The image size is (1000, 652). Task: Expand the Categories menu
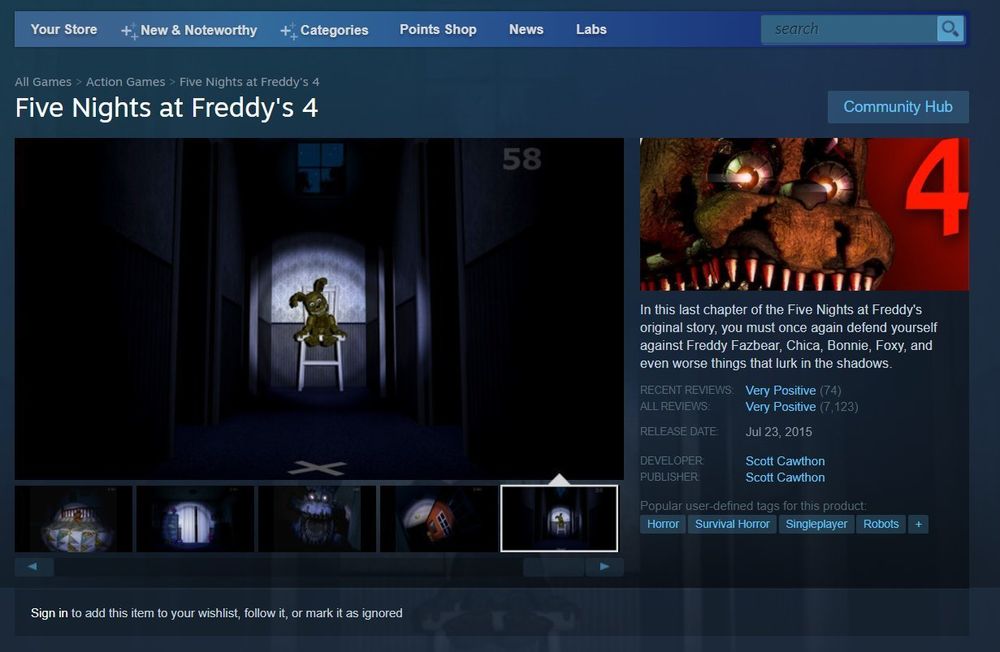coord(325,30)
